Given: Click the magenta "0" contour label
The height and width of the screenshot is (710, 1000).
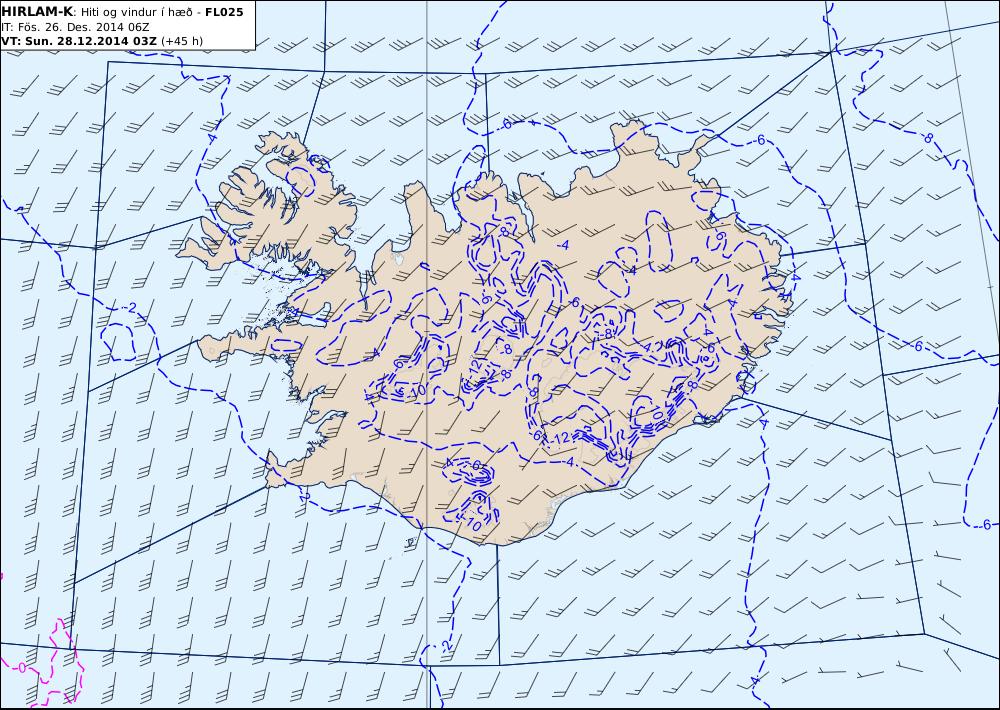Looking at the screenshot, I should (x=22, y=668).
